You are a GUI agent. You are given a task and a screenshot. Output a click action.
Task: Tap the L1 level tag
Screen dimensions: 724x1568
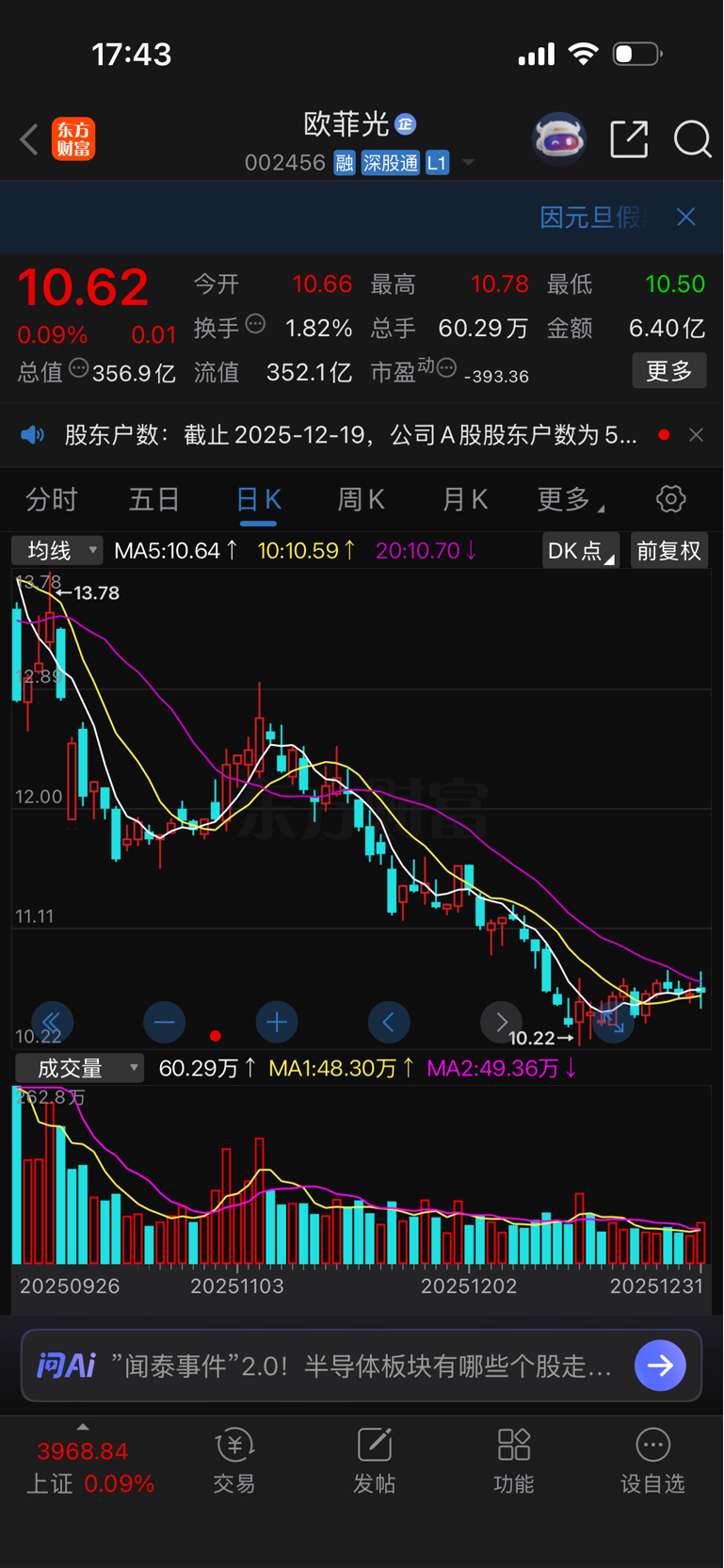[x=437, y=163]
